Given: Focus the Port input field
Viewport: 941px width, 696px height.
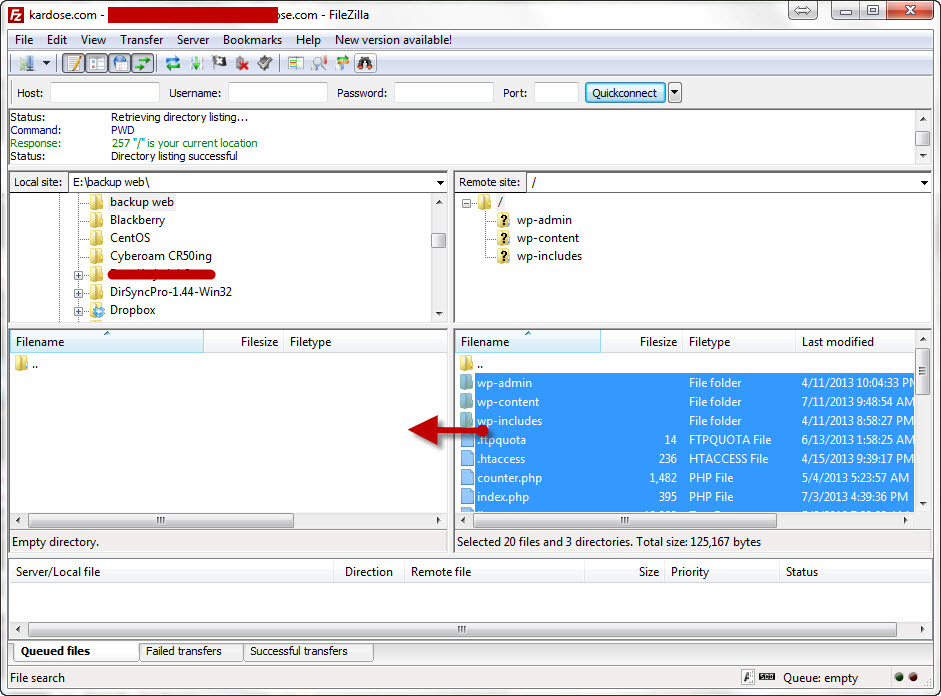Looking at the screenshot, I should (556, 93).
